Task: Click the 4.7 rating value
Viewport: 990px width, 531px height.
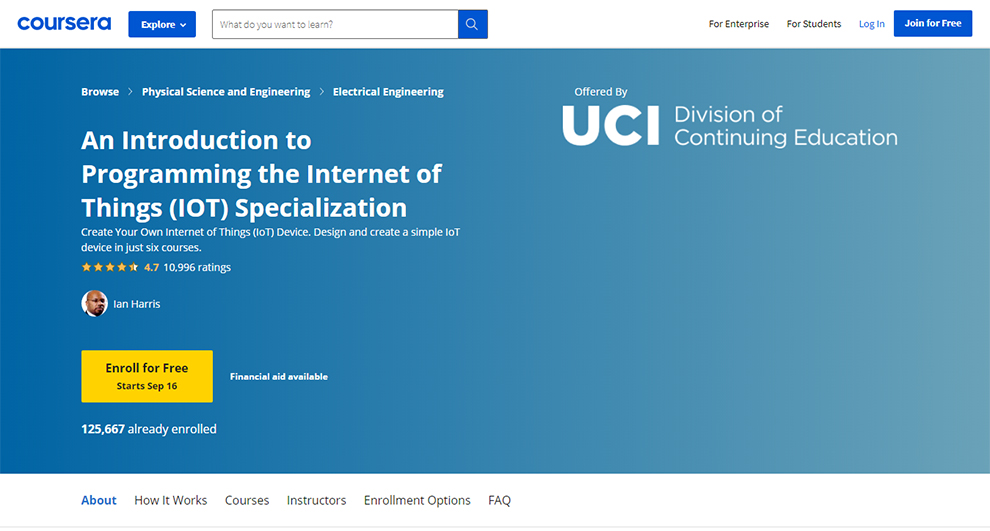Action: [152, 267]
